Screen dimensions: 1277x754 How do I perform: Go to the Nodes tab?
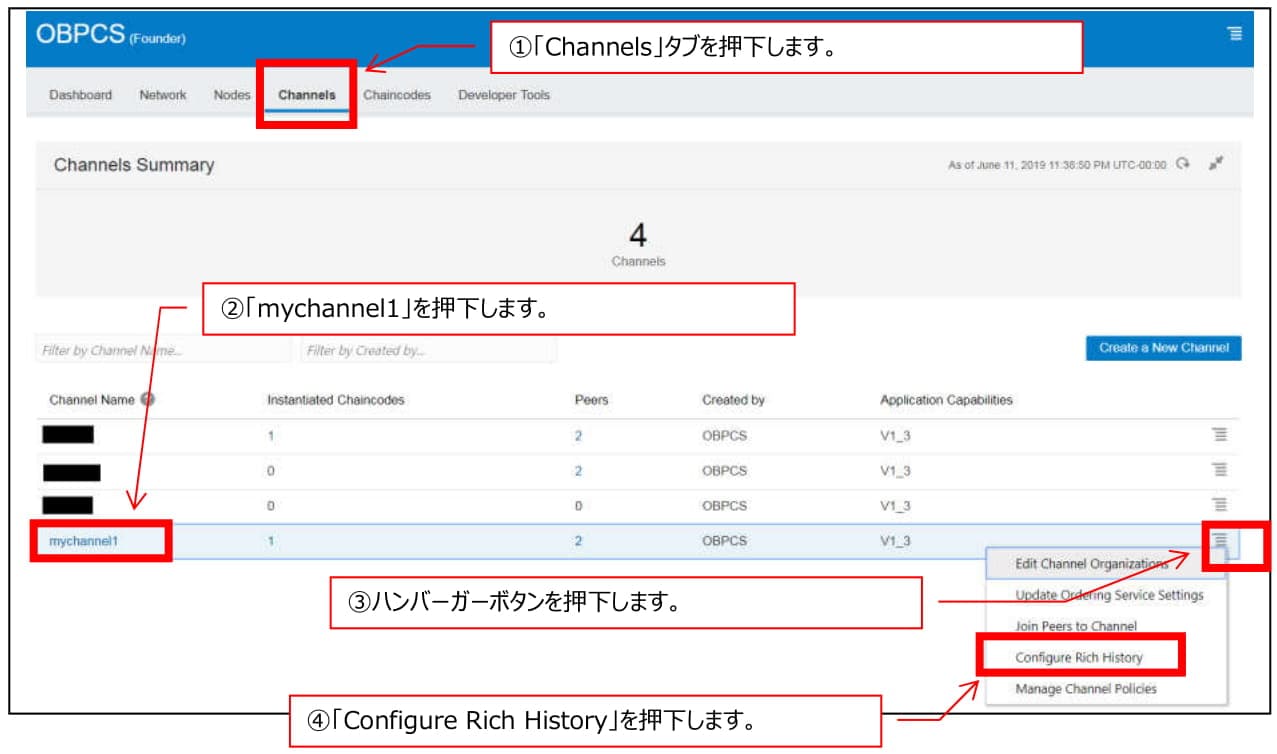tap(232, 95)
